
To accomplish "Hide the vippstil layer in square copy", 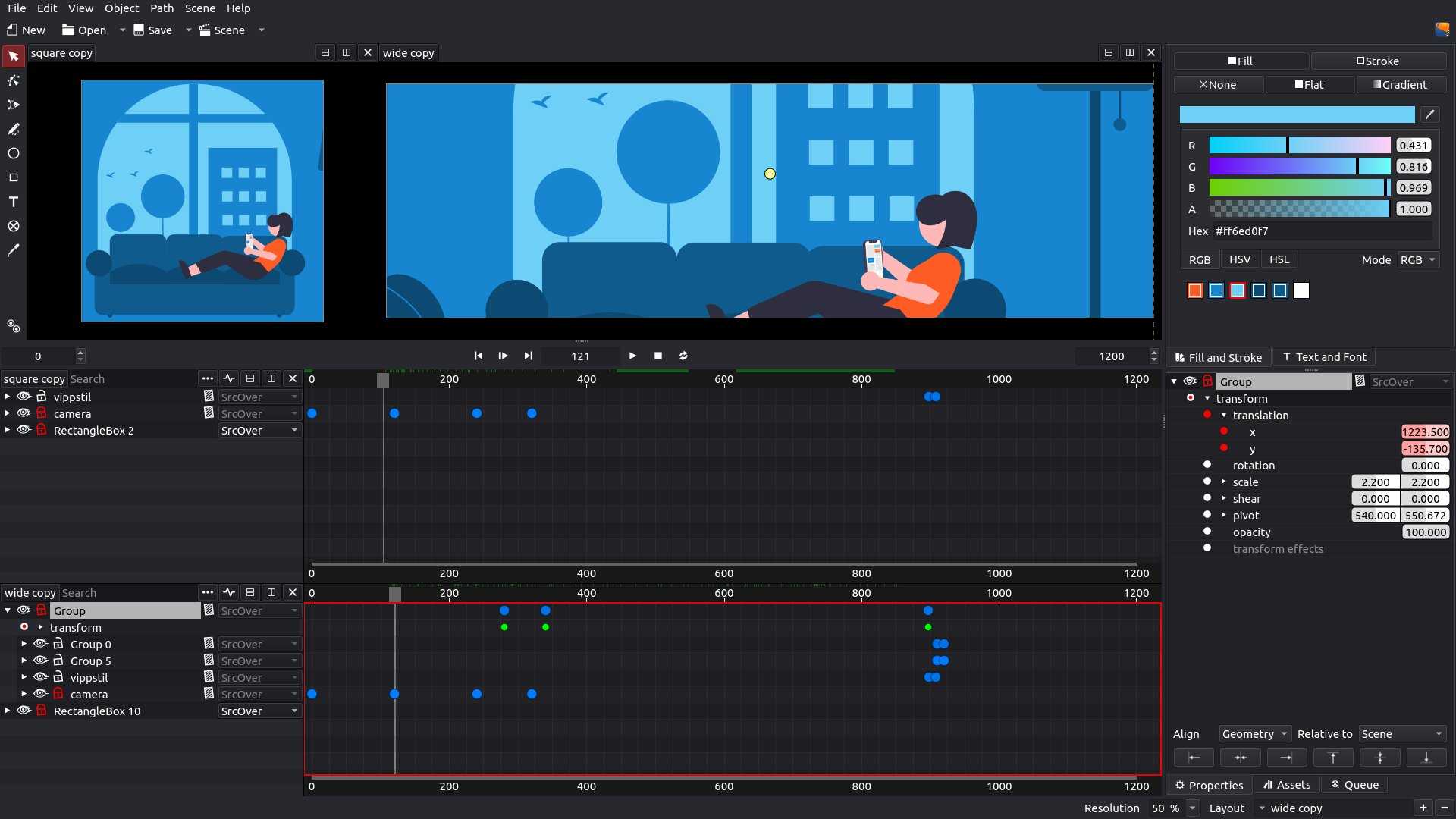I will pos(24,397).
